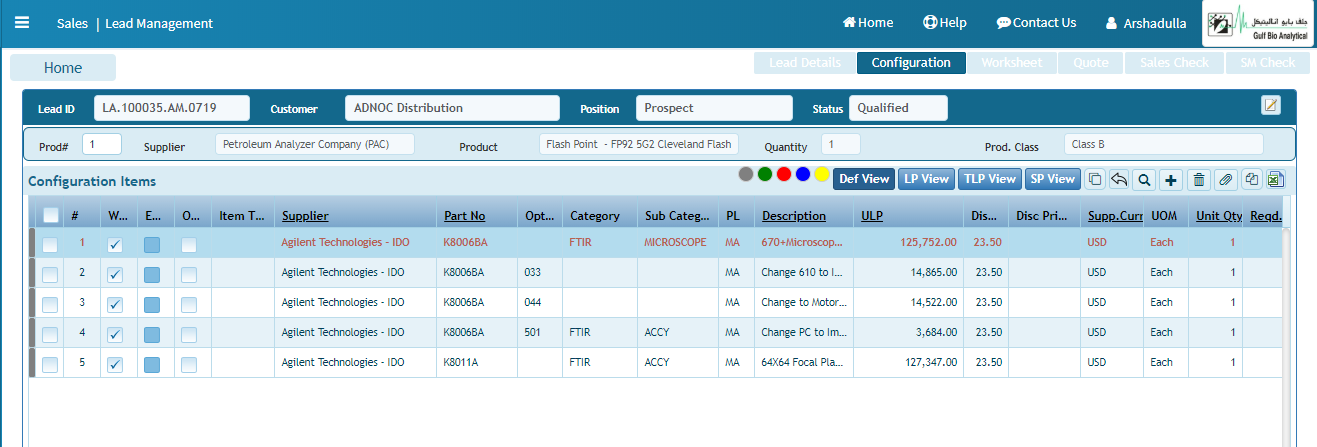Sort by Description column header

(794, 215)
